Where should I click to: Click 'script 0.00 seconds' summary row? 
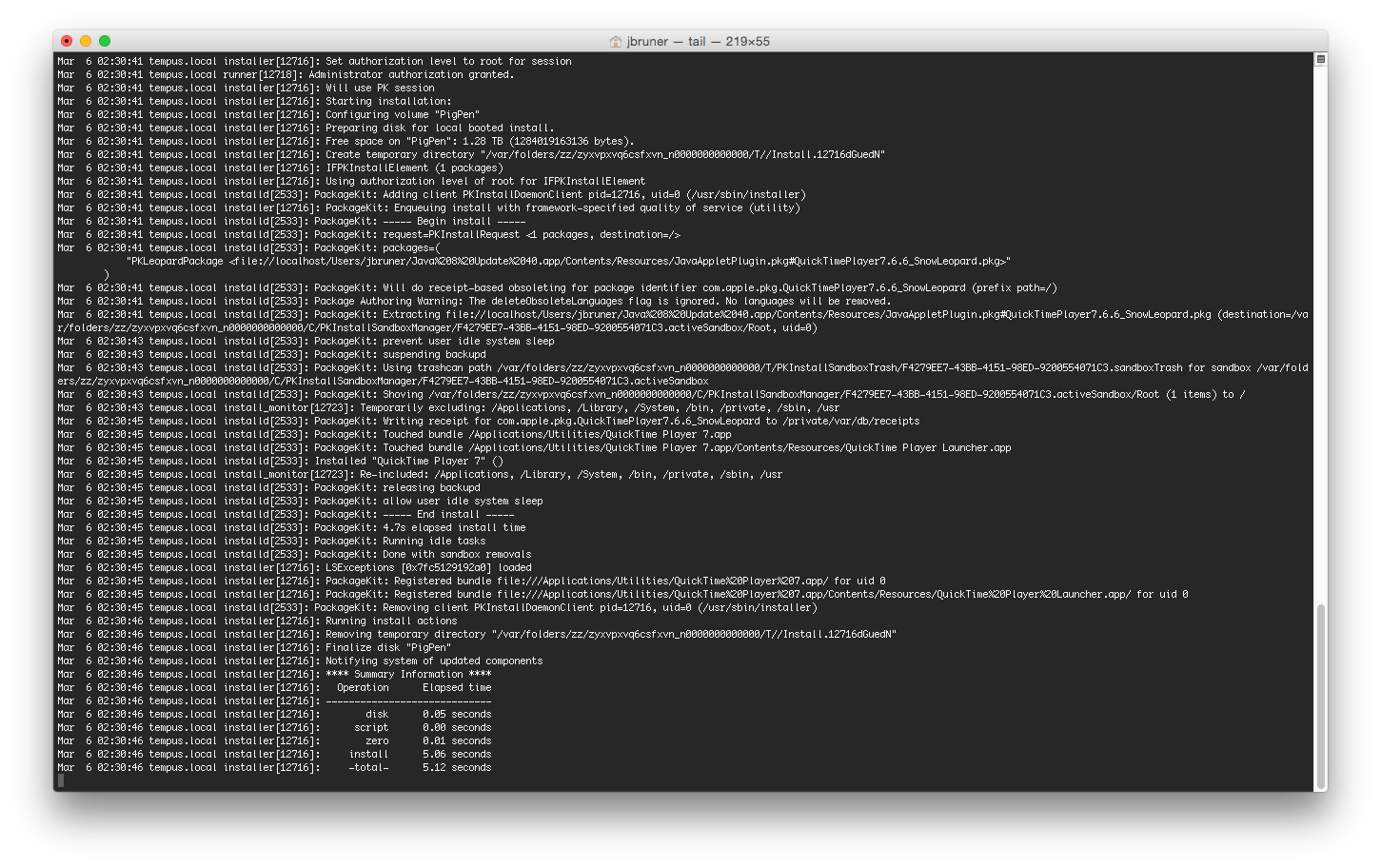pyautogui.click(x=274, y=727)
